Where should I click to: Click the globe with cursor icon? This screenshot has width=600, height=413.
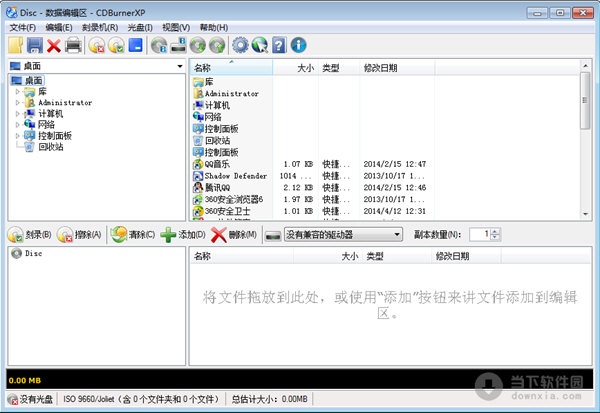260,45
